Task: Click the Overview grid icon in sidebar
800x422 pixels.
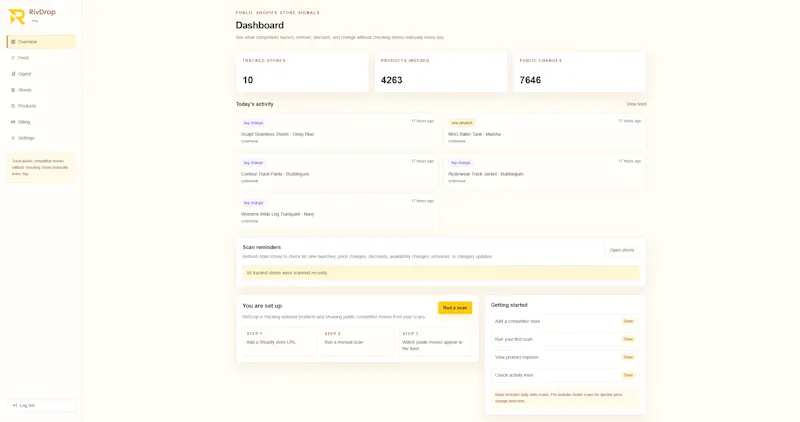Action: 13,42
